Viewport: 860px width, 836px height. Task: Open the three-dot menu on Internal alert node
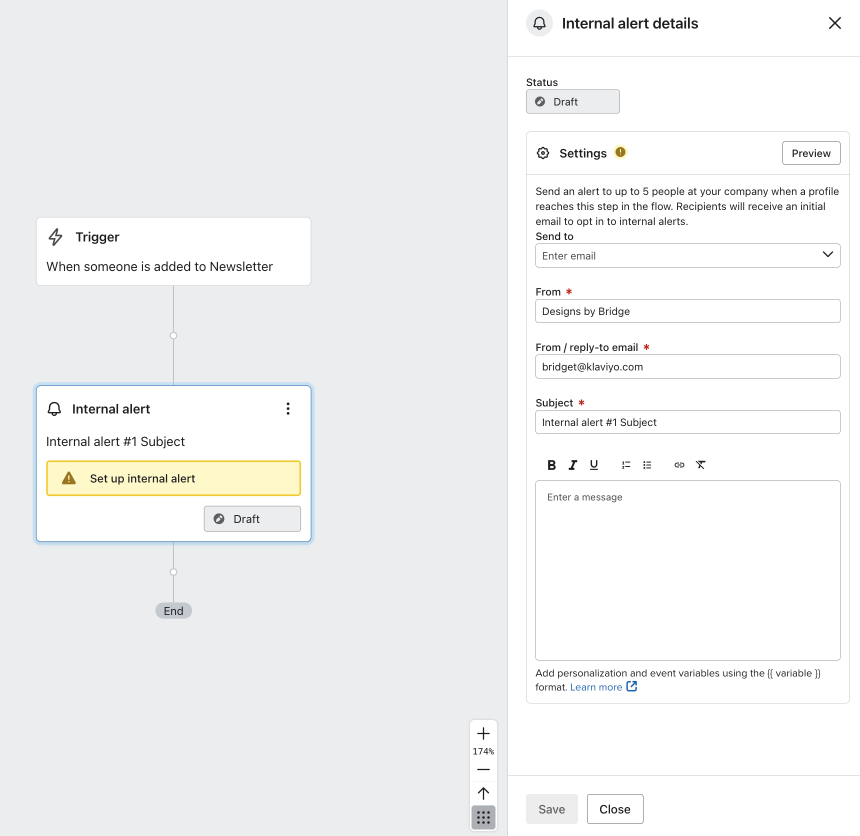pos(288,408)
